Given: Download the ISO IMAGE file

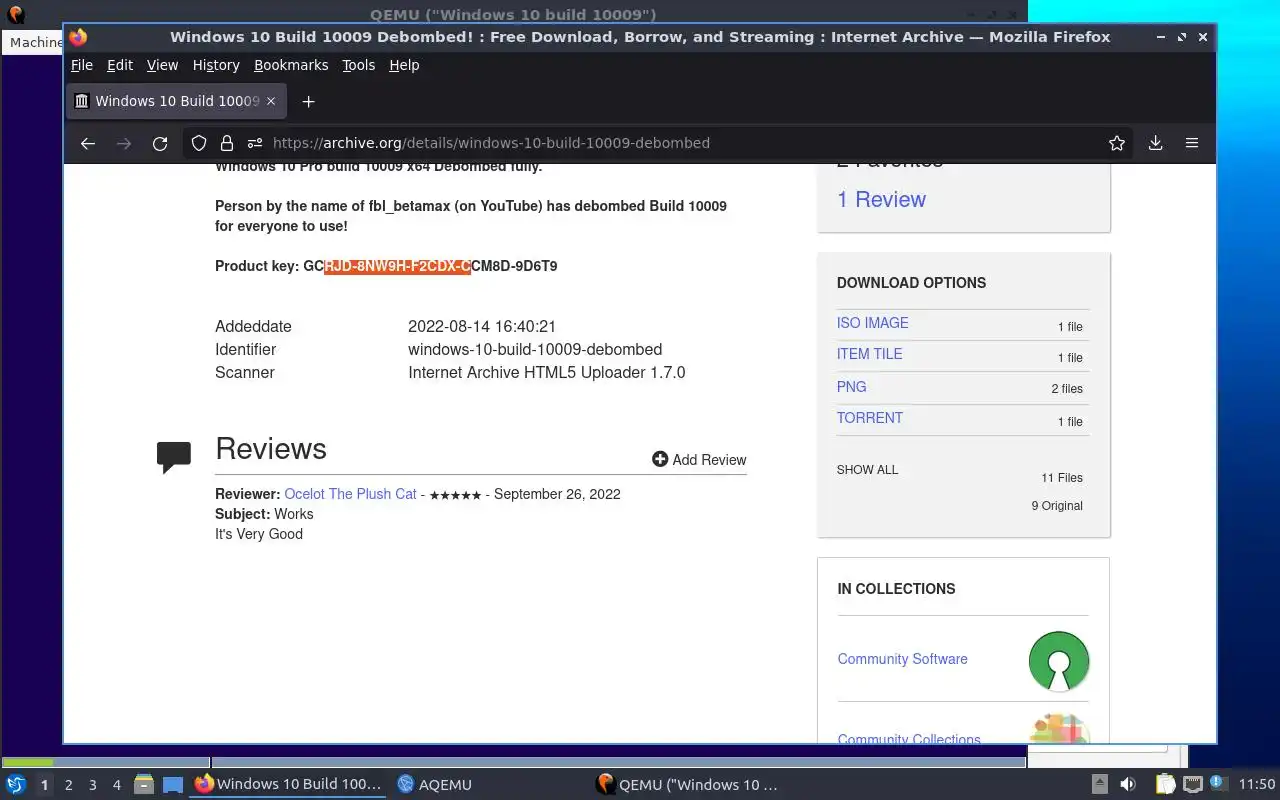Looking at the screenshot, I should [x=873, y=323].
